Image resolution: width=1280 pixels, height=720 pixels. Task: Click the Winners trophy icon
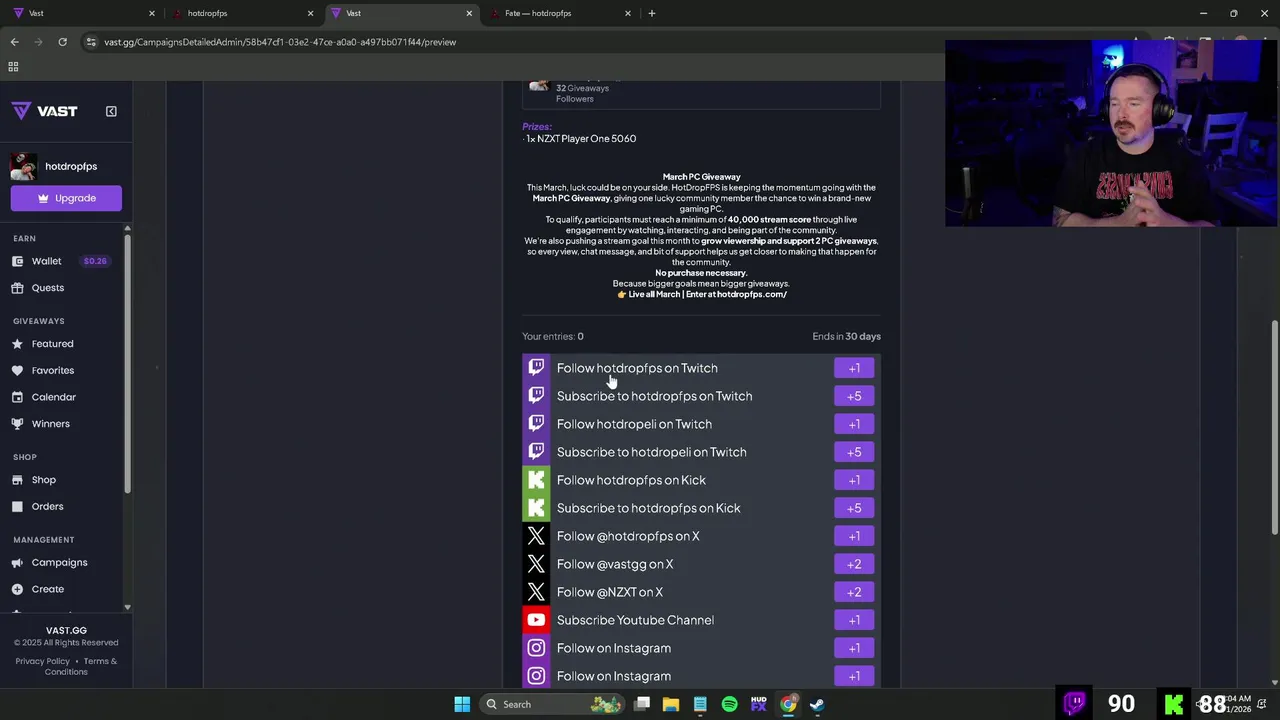[x=17, y=424]
